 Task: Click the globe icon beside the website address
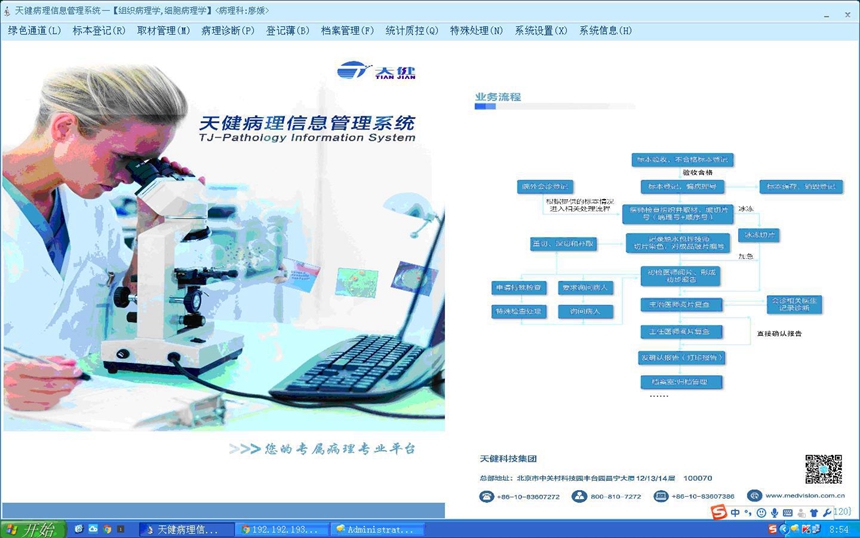click(755, 496)
